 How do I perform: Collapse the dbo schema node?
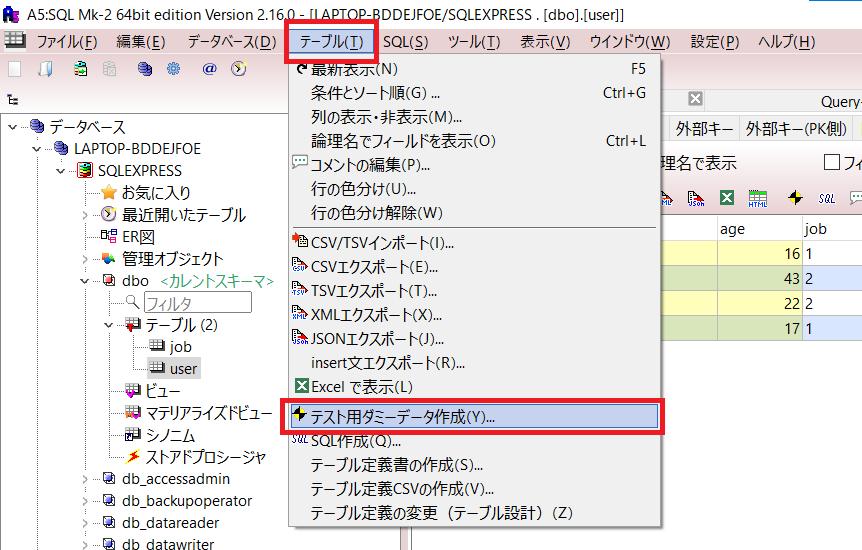coord(85,281)
